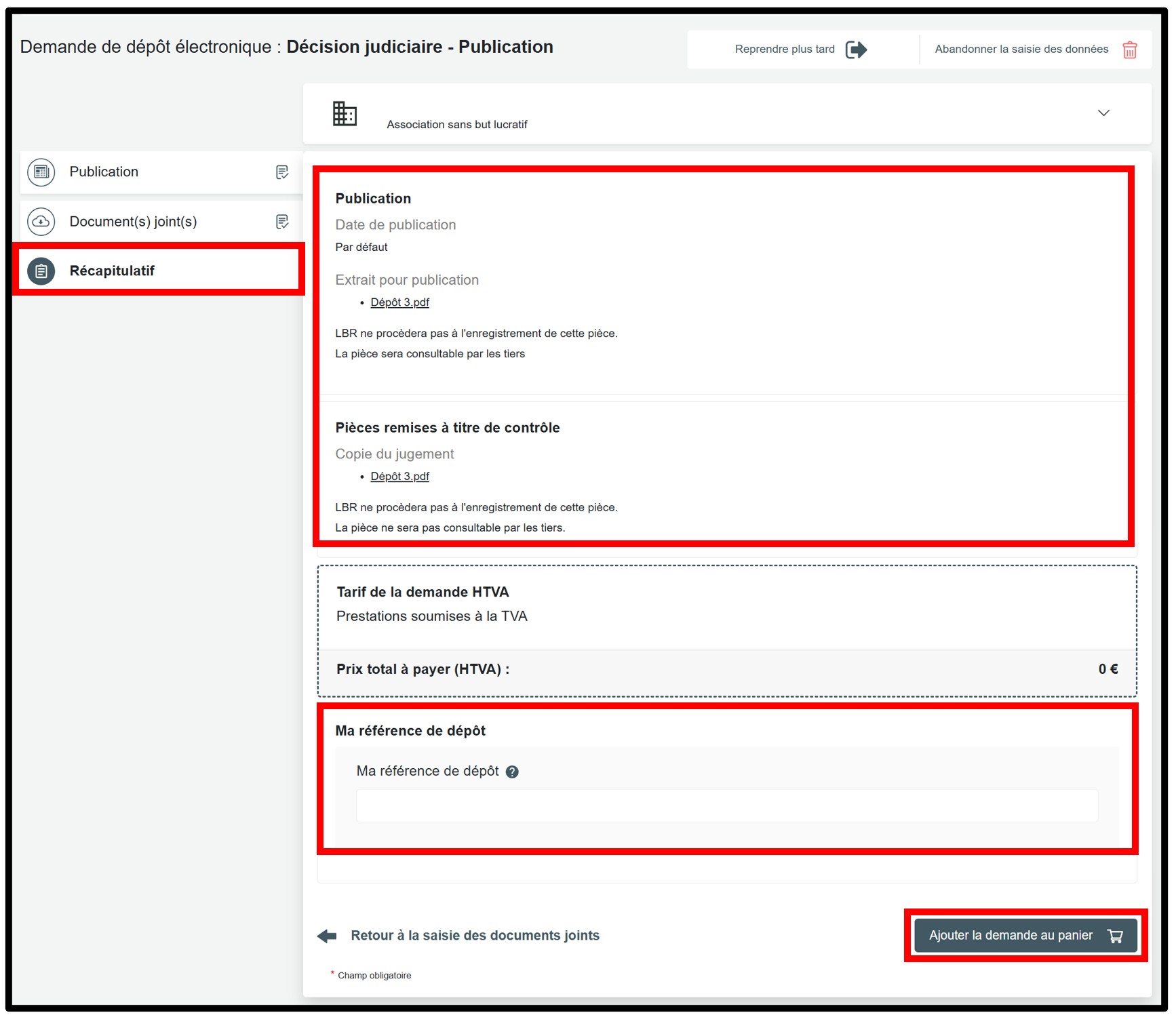Open Dépôt 3.pdf under Copie du jugement
The image size is (1176, 1017).
399,477
